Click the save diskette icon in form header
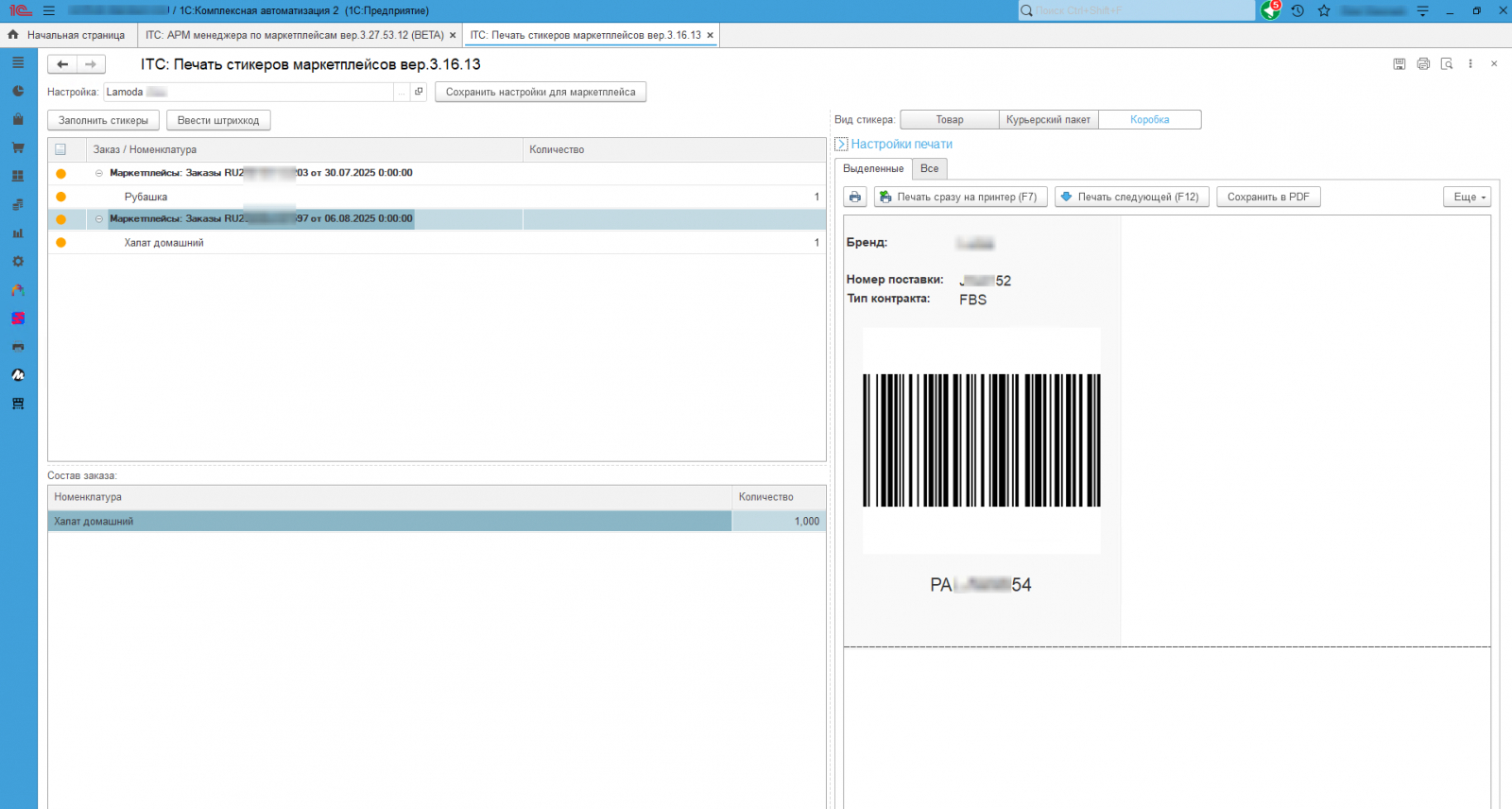Image resolution: width=1512 pixels, height=809 pixels. coord(1400,64)
